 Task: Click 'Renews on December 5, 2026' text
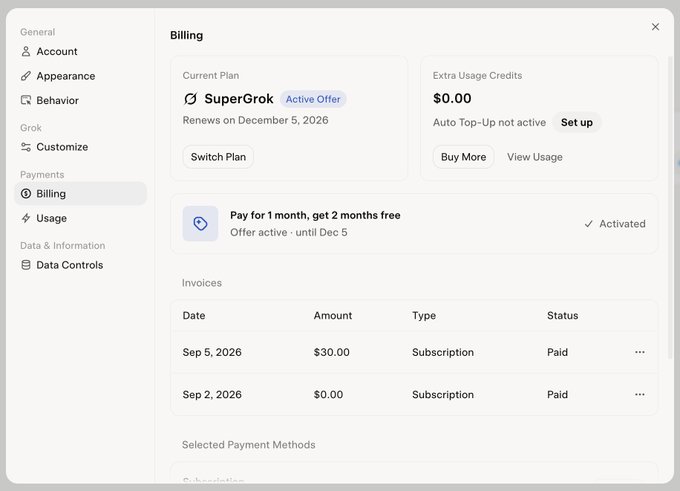255,120
